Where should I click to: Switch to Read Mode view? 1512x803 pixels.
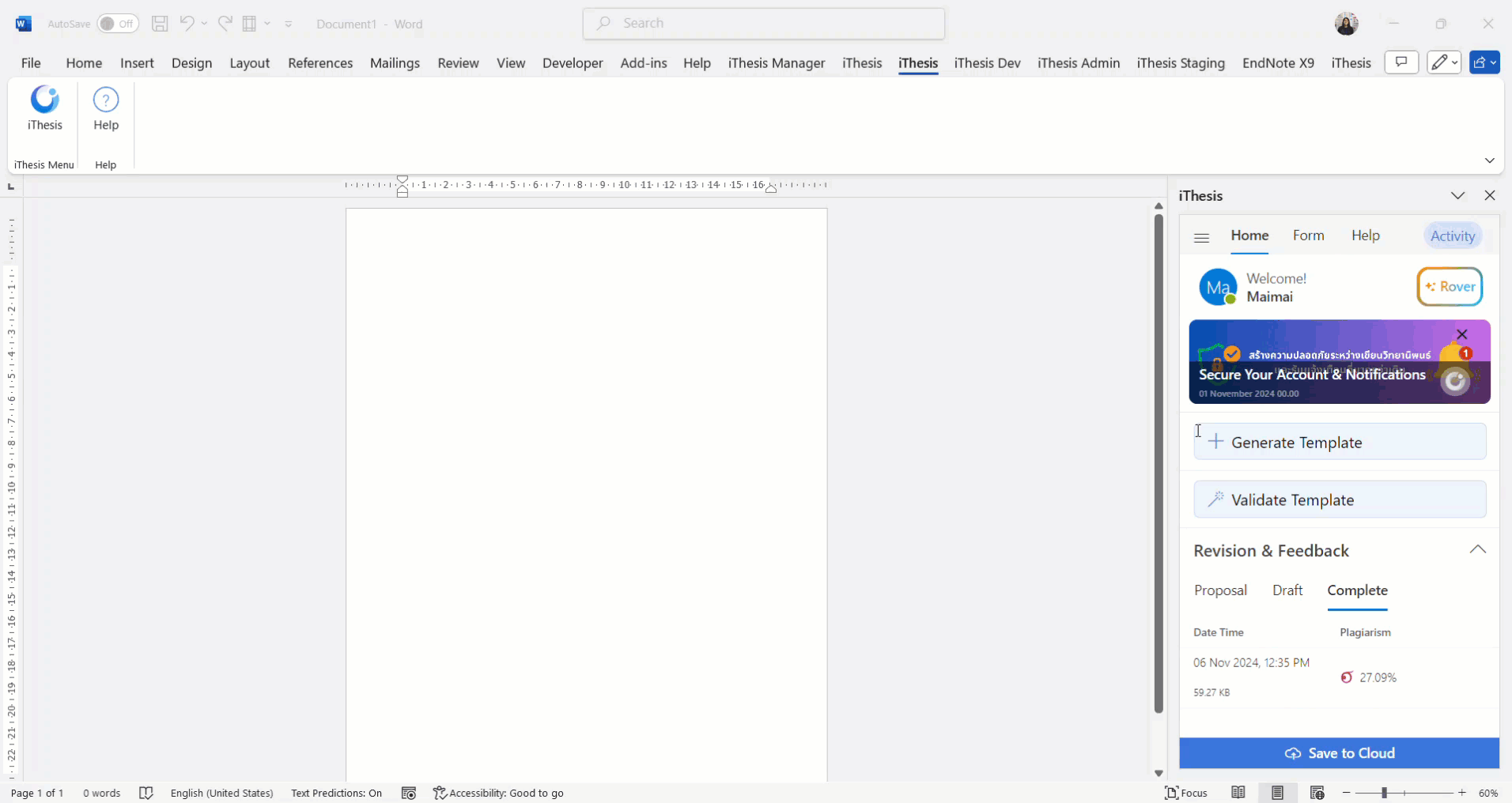pos(1238,793)
